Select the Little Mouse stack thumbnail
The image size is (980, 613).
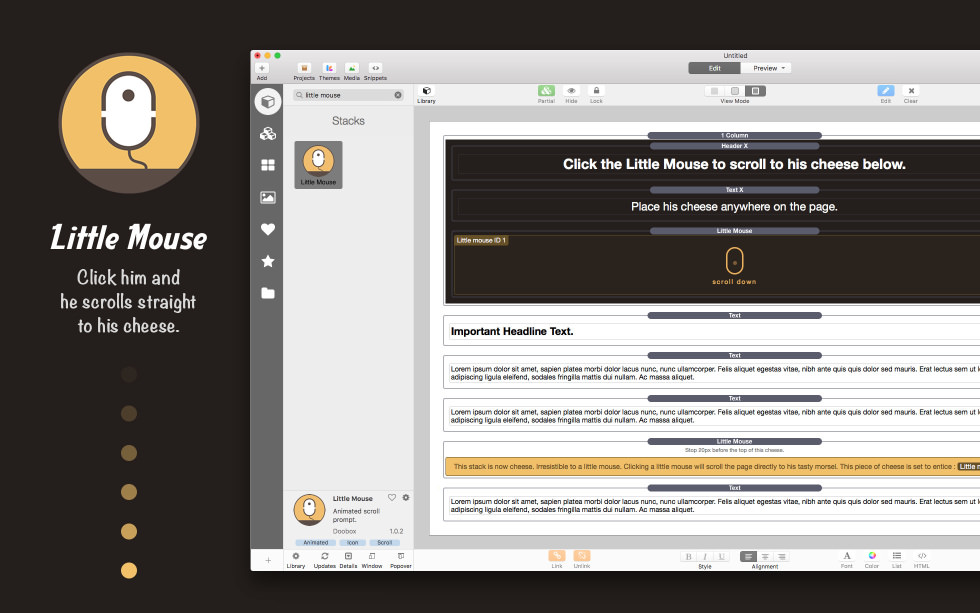319,164
